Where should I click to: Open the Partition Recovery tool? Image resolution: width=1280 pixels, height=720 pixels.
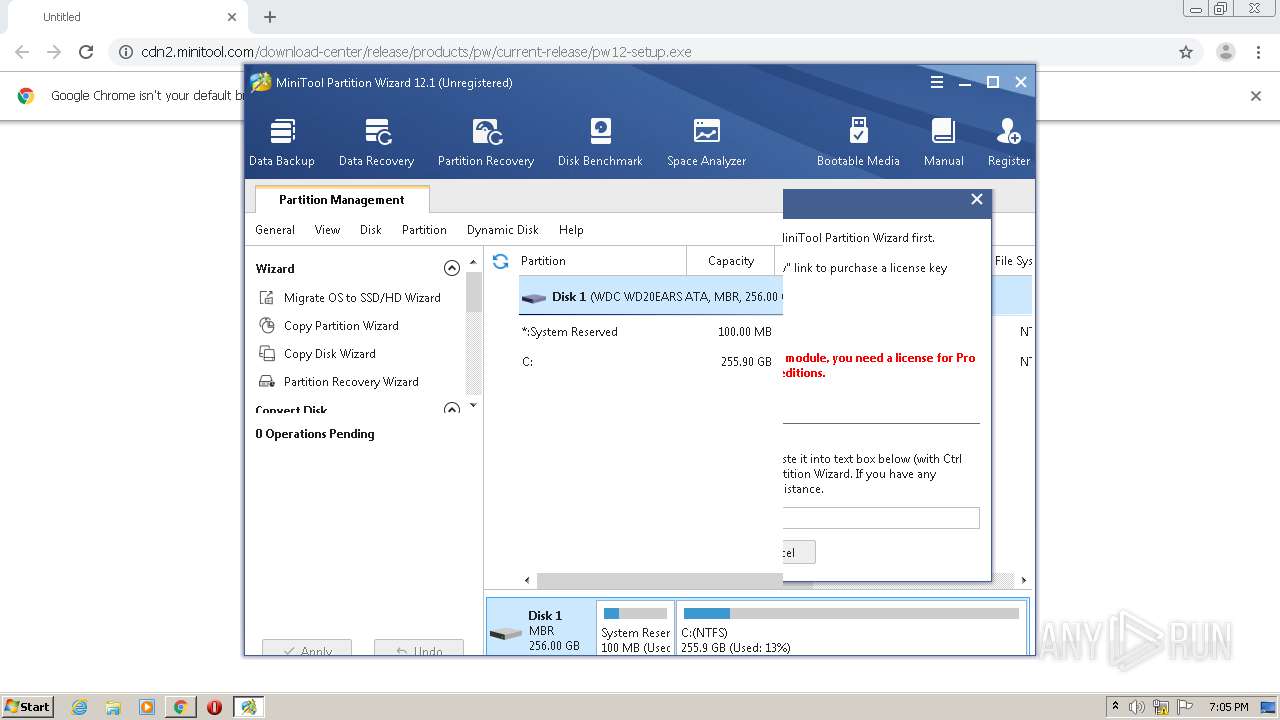[x=486, y=142]
